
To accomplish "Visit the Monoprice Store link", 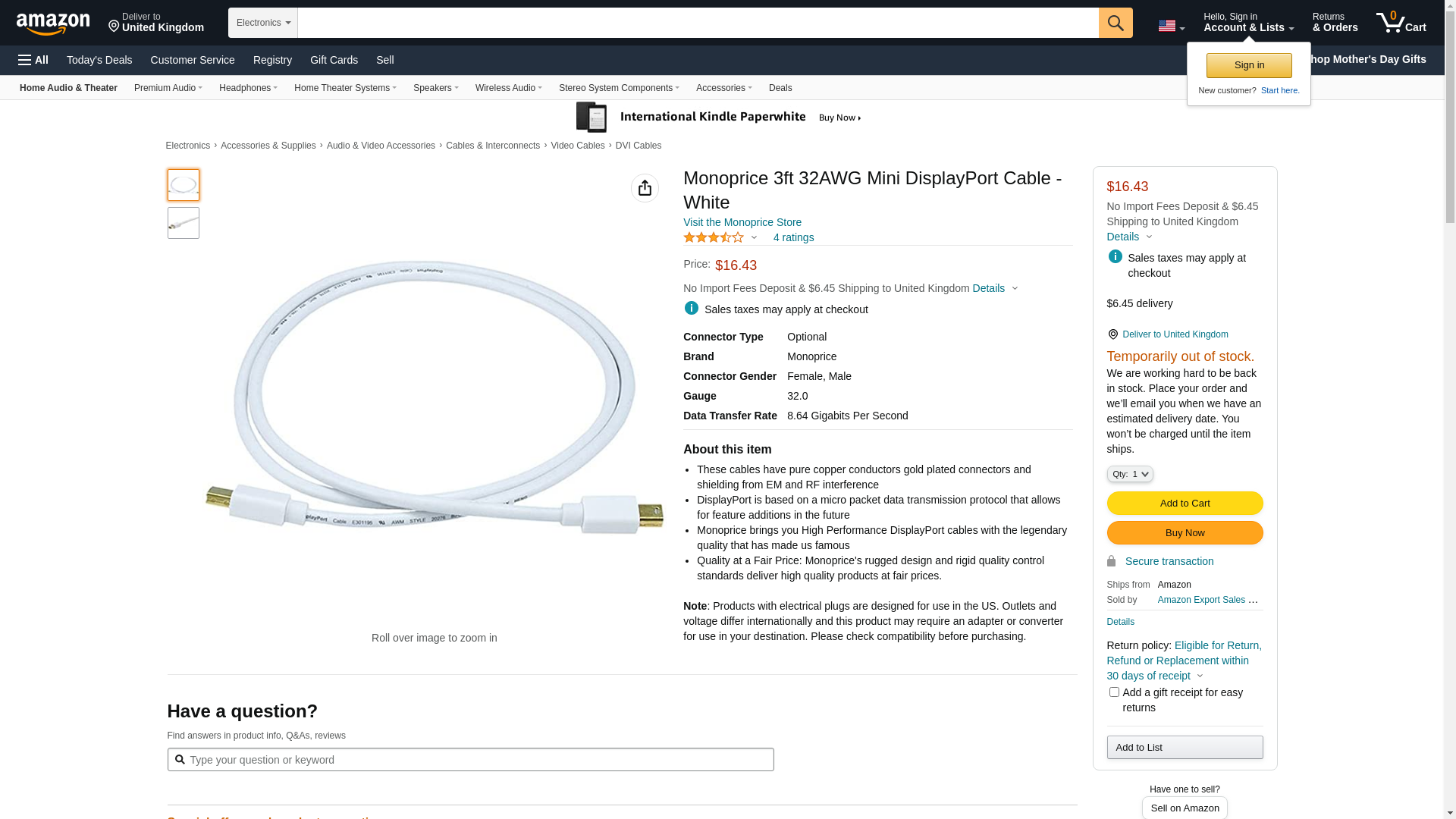I will pyautogui.click(x=742, y=222).
